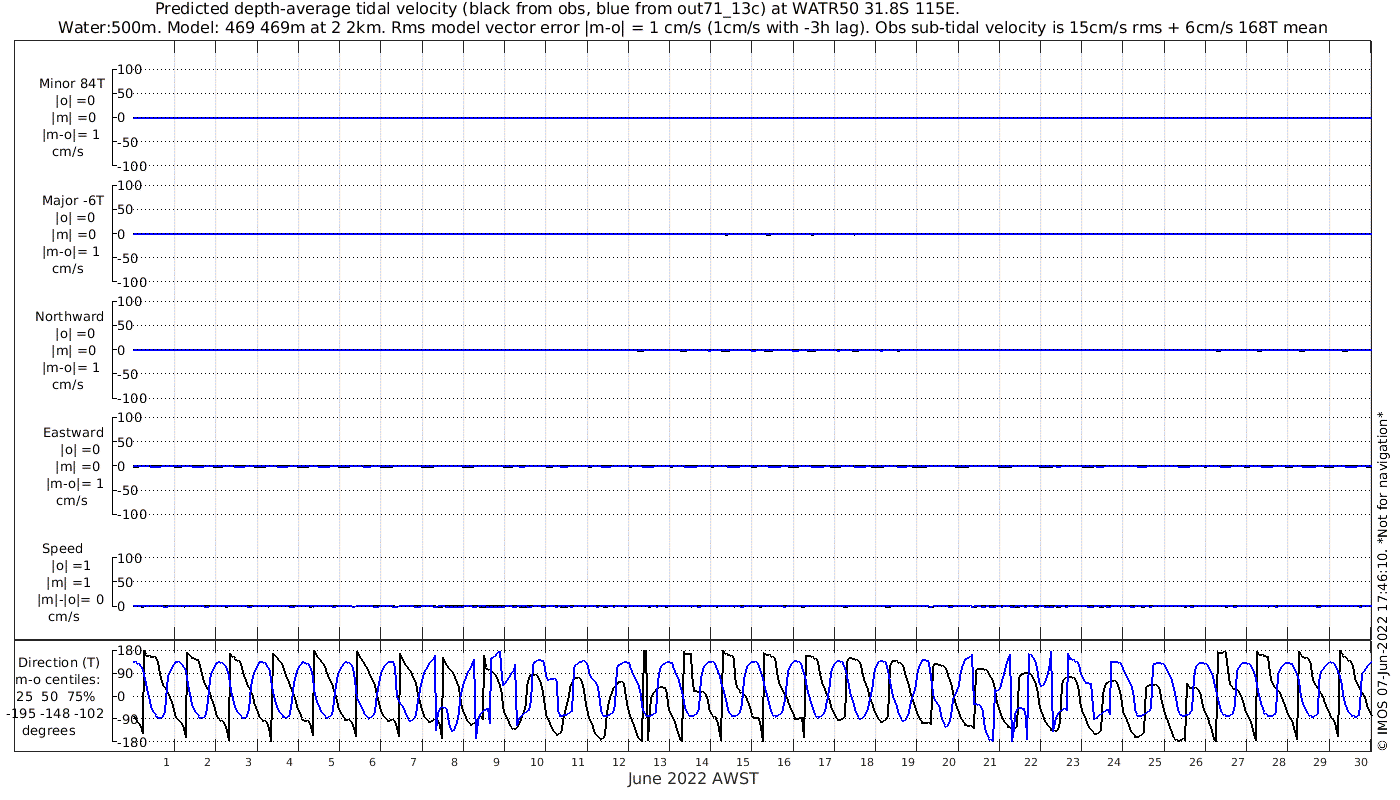
Task: Click the vertical IMOS copyright "Not for navigation" text
Action: pyautogui.click(x=1382, y=580)
